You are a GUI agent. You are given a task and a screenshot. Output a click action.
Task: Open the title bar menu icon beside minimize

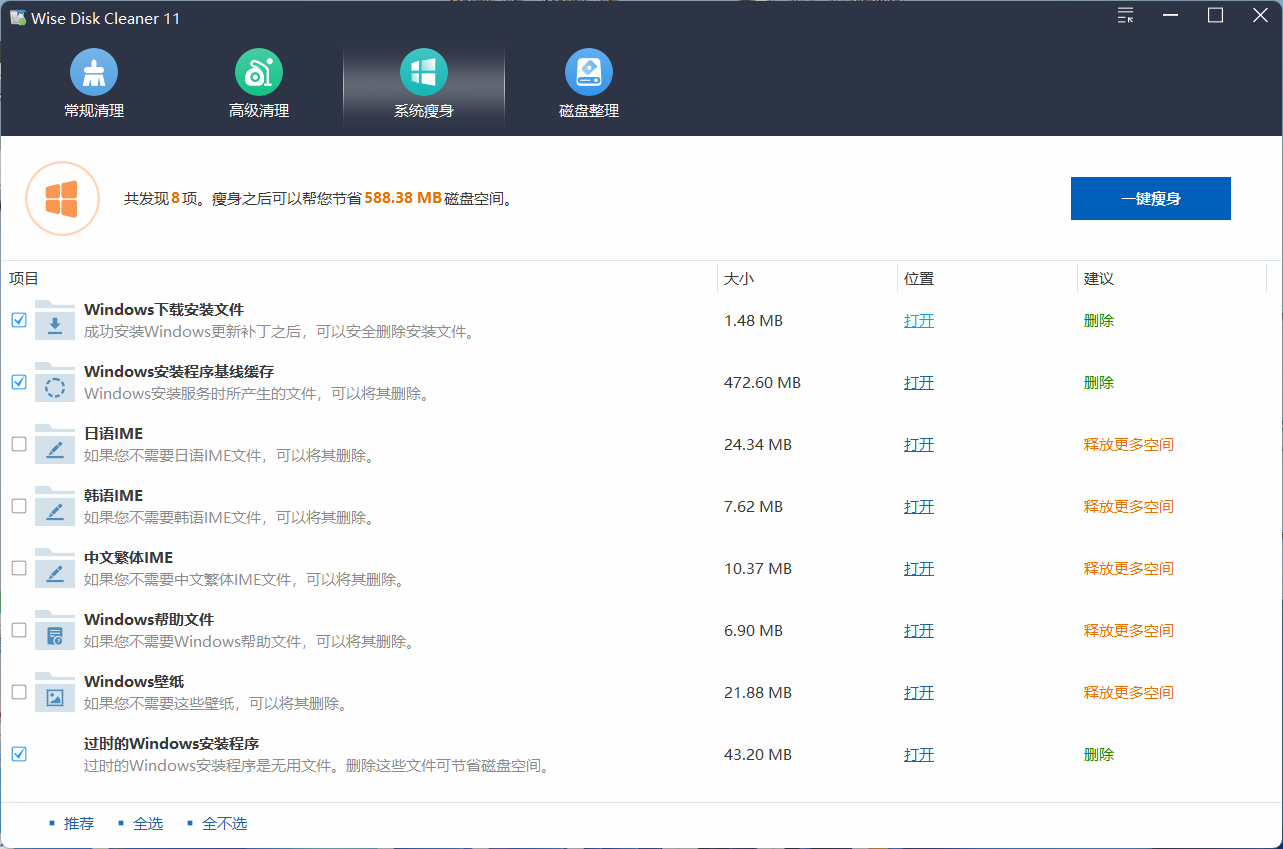(1126, 16)
